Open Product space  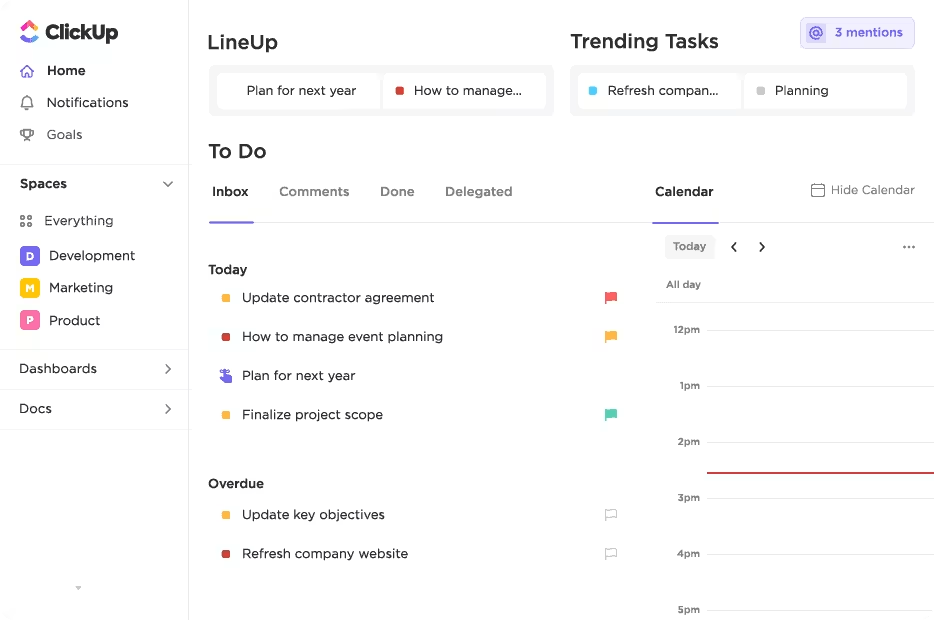pyautogui.click(x=74, y=320)
